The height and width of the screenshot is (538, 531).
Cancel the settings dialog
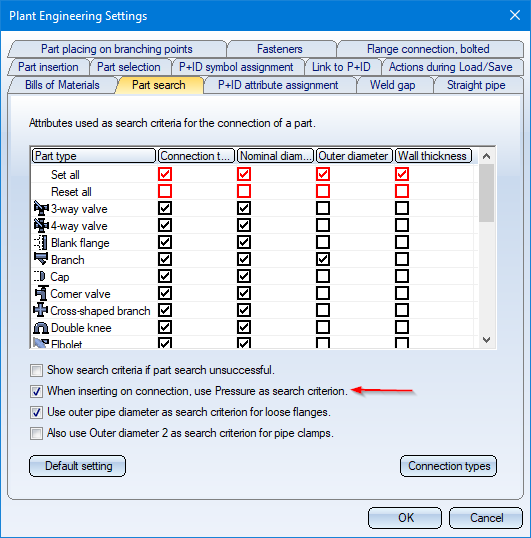pos(486,518)
